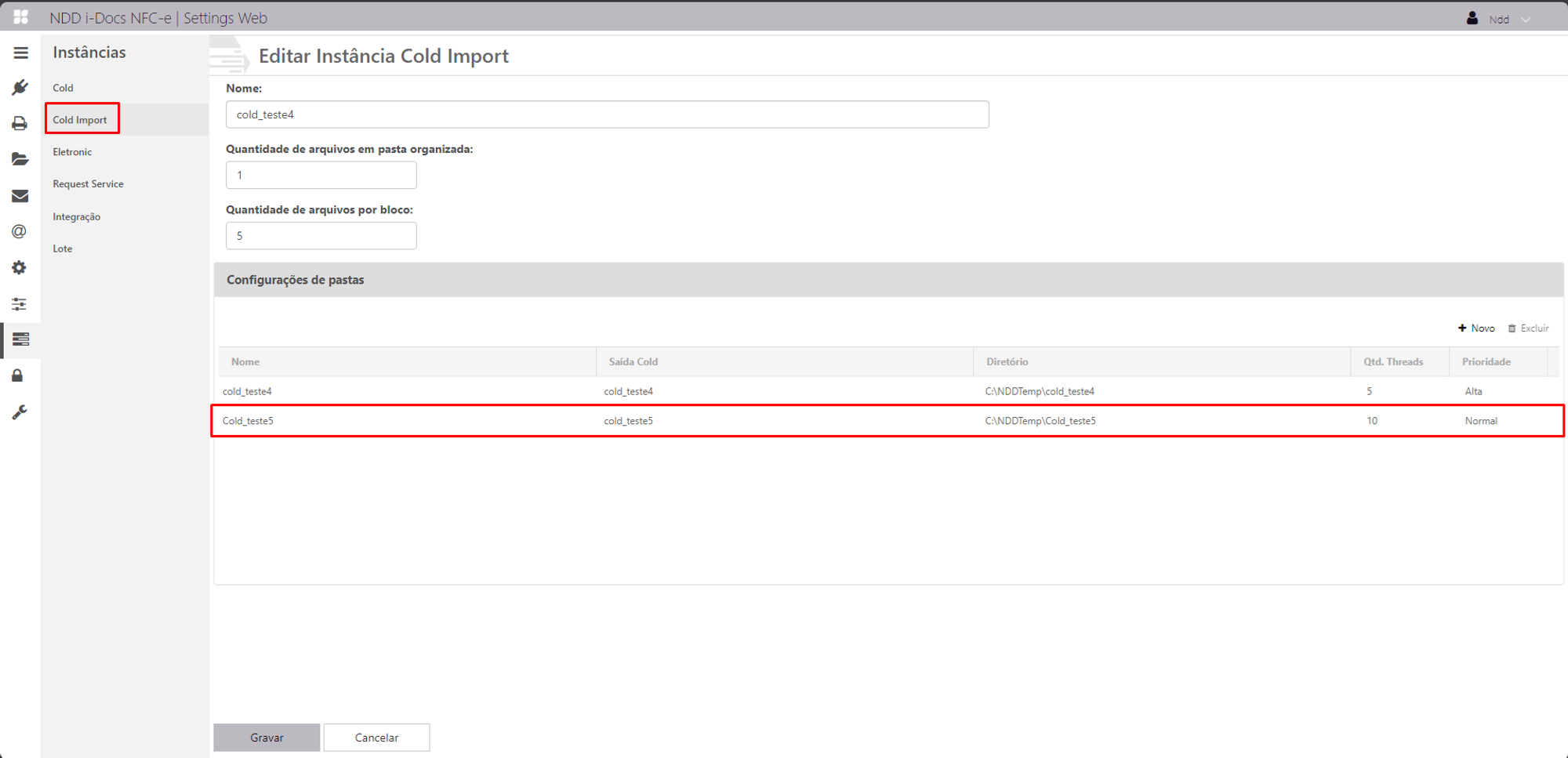Open the @ email settings icon

[x=20, y=231]
